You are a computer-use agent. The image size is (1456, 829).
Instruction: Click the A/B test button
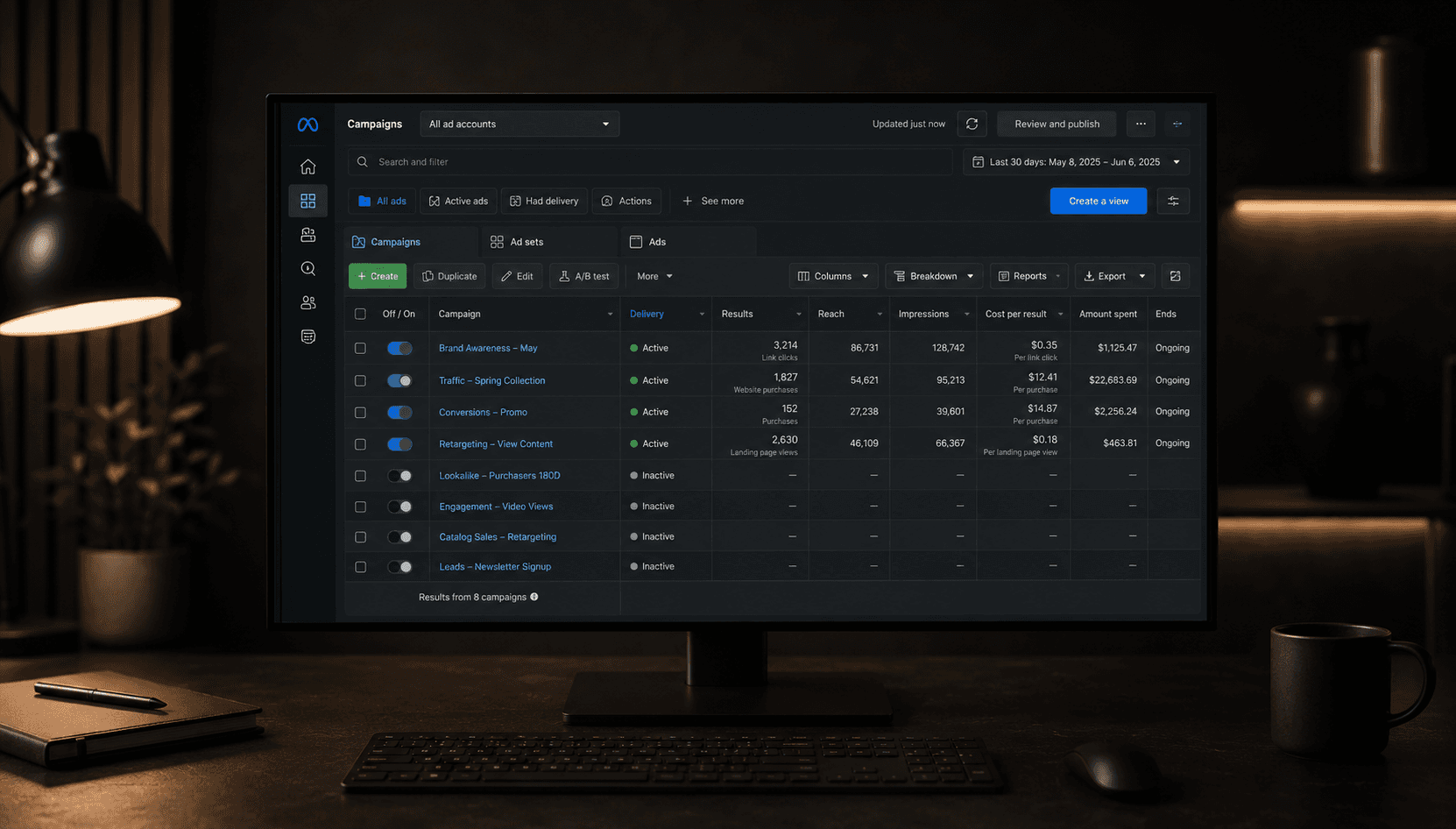(x=584, y=276)
